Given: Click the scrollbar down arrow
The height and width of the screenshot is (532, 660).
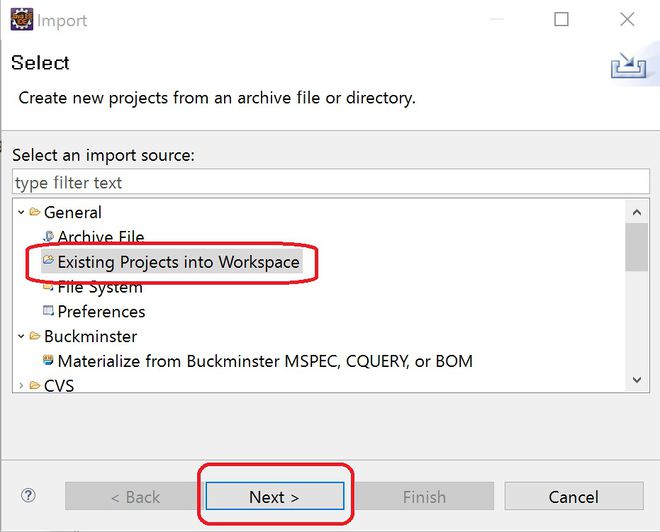Looking at the screenshot, I should point(636,379).
